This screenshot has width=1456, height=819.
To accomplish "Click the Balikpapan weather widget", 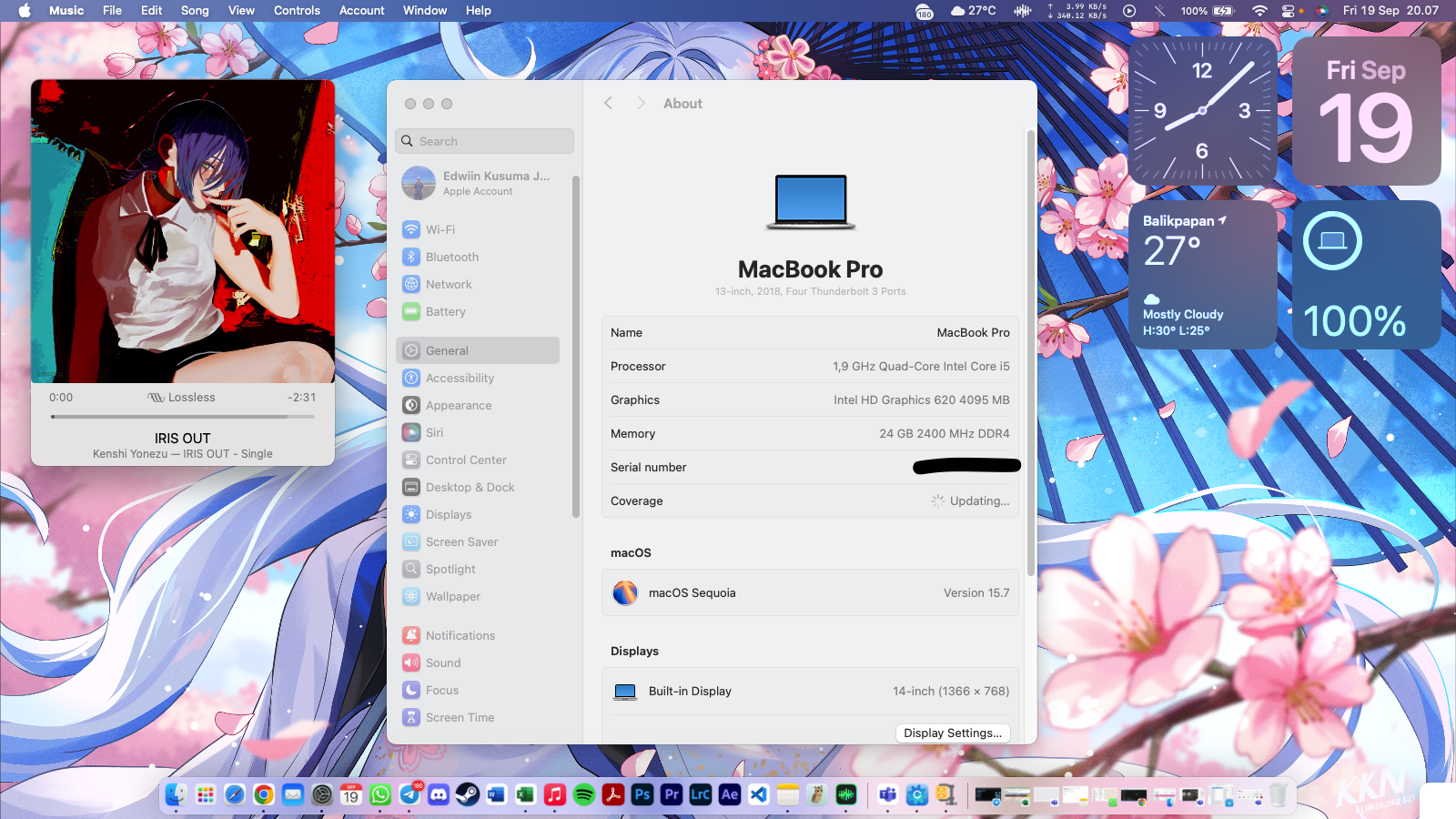I will tap(1202, 275).
